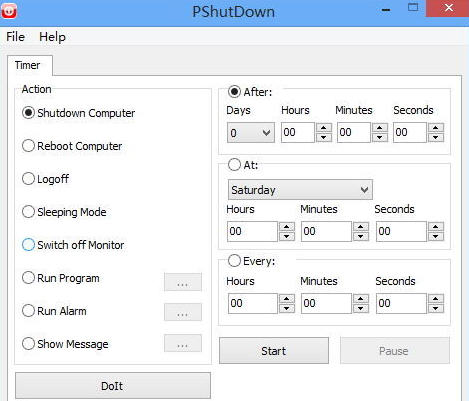
Task: Click the Minutes field in After section
Action: pyautogui.click(x=354, y=132)
